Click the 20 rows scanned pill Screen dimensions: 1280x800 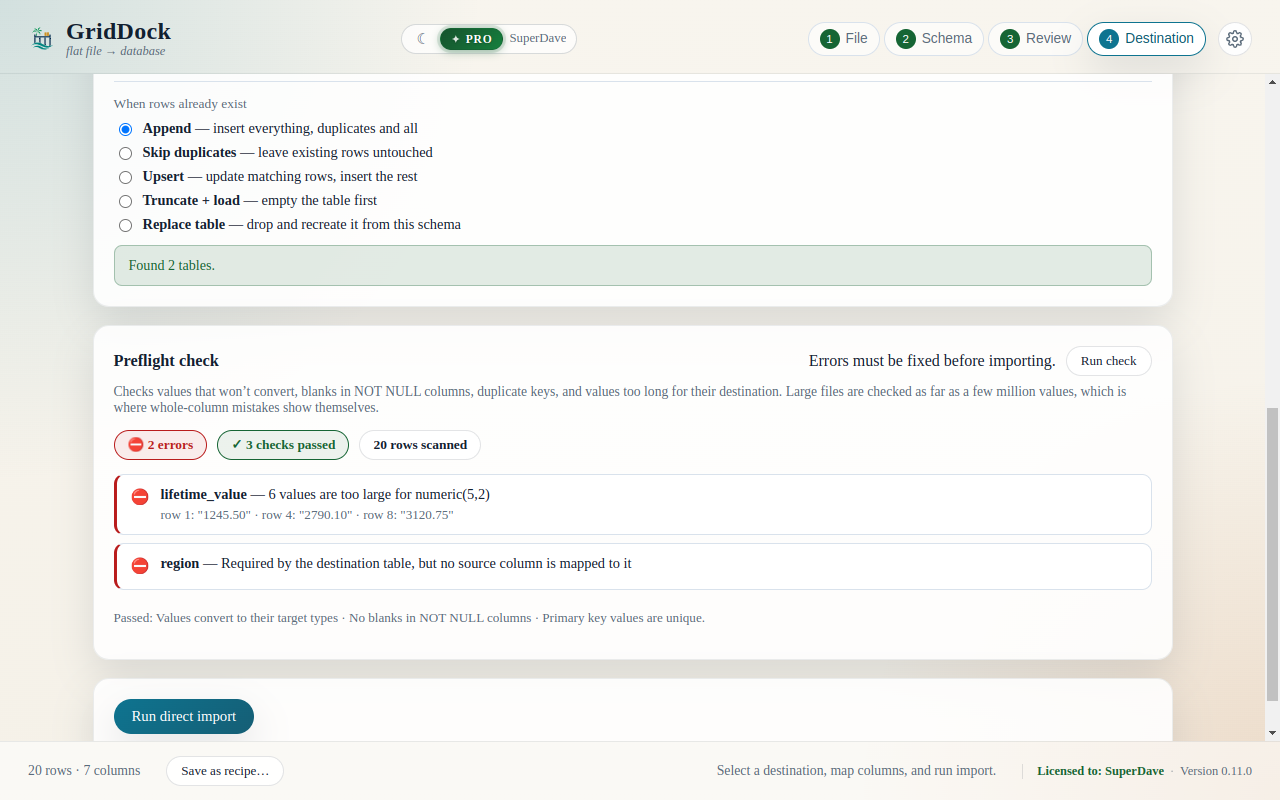[x=420, y=445]
